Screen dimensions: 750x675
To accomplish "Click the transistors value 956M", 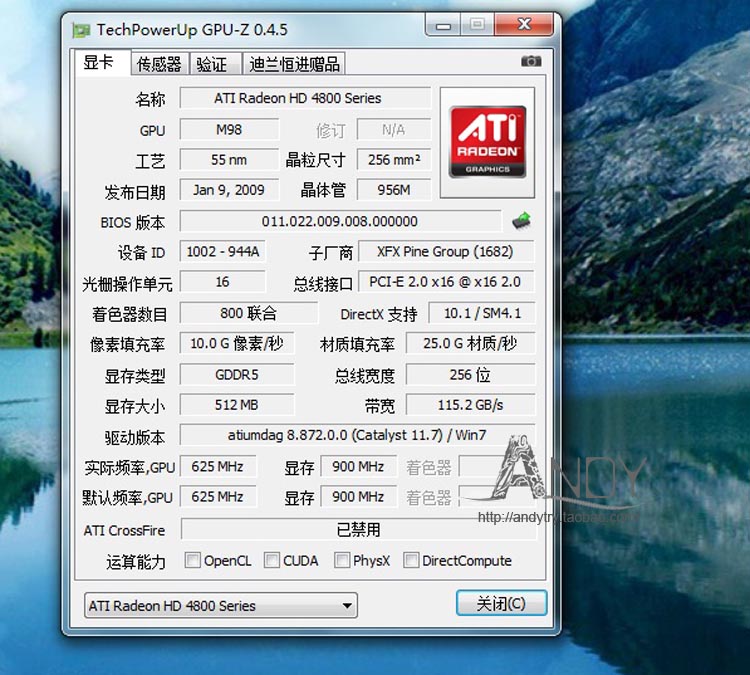I will click(x=394, y=190).
